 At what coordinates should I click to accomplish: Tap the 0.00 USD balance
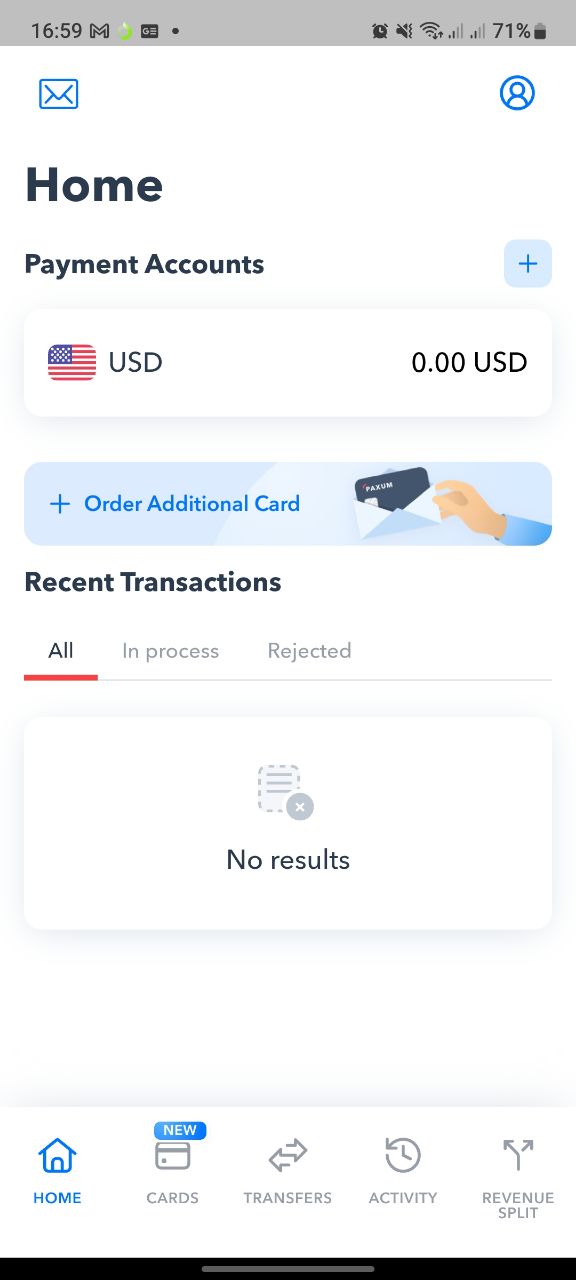[x=469, y=362]
